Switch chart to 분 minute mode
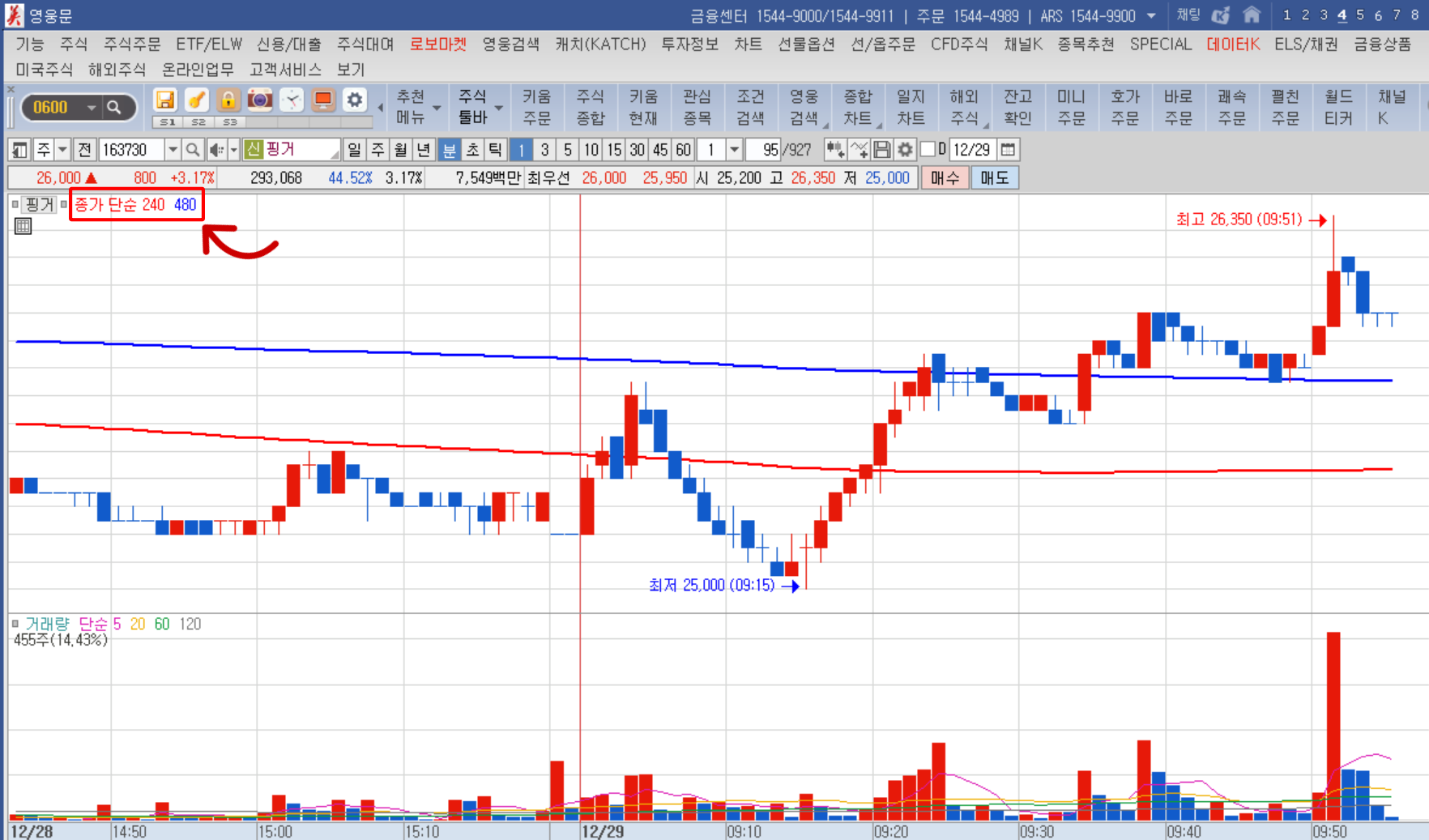Screen dimensions: 1429x840 [449, 150]
